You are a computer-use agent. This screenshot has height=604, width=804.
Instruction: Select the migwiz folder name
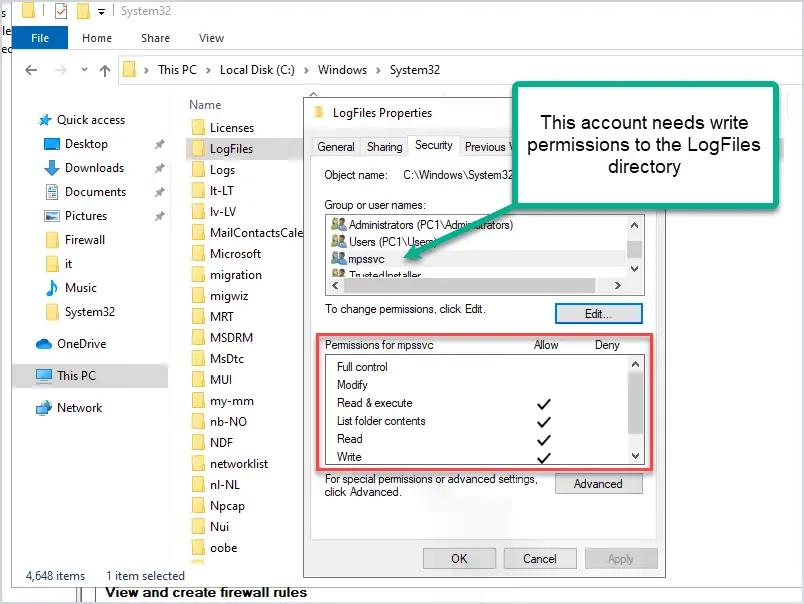(229, 296)
